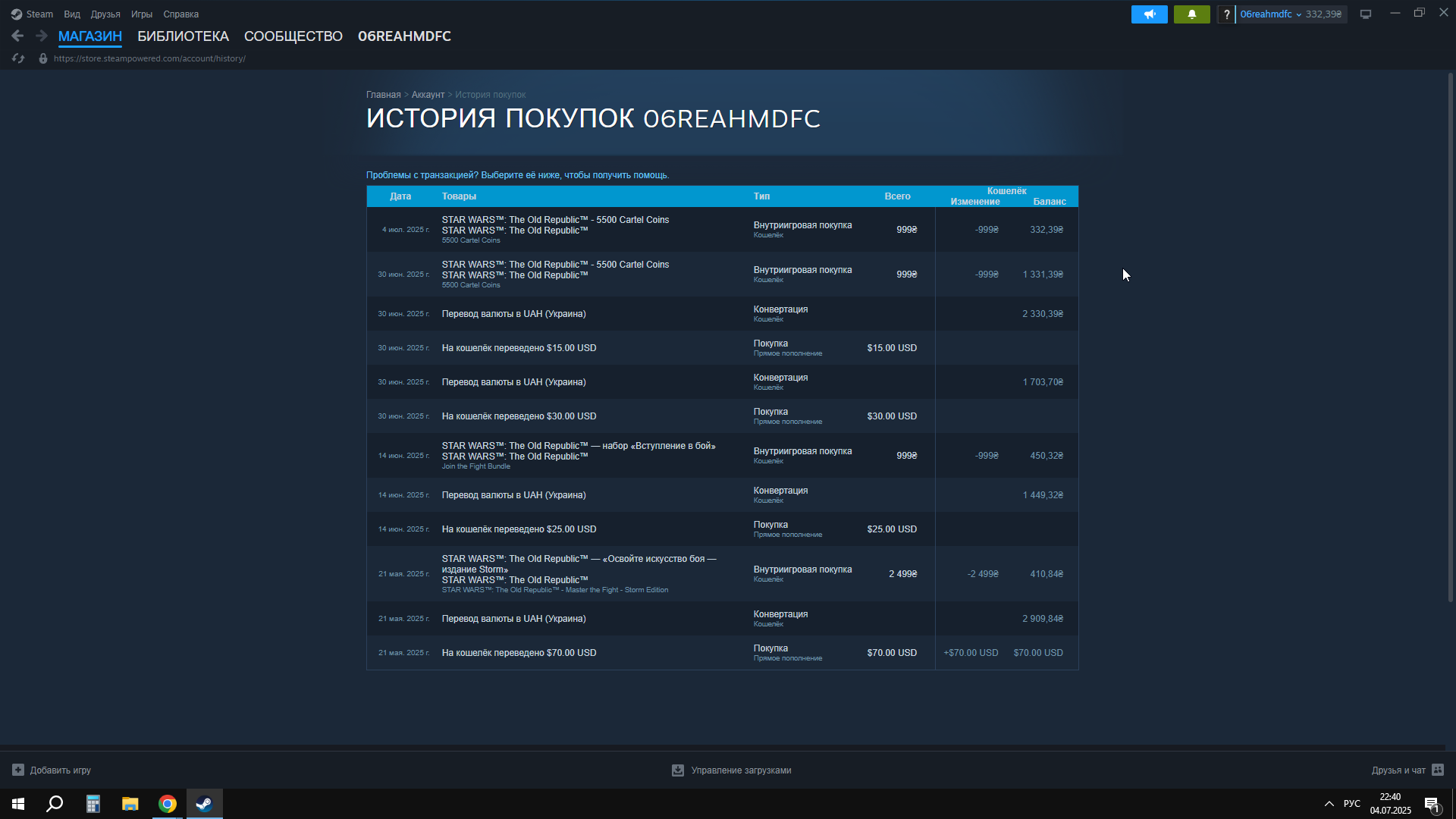Click the Друзья и чат label
Viewport: 1456px width, 819px height.
(1398, 770)
